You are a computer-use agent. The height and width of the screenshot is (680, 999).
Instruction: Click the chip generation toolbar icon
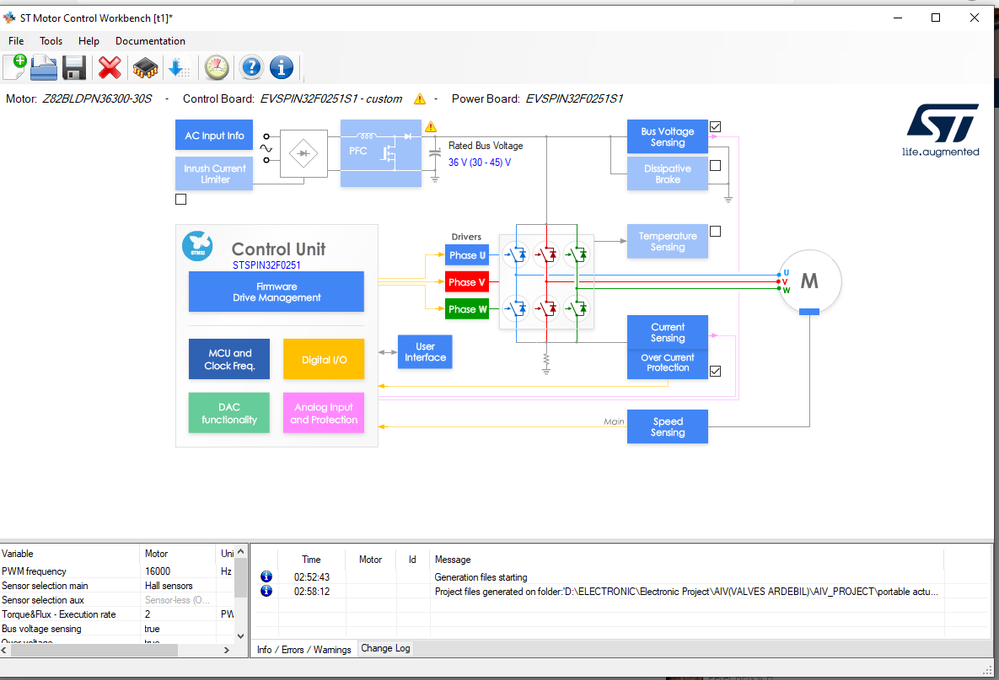145,68
